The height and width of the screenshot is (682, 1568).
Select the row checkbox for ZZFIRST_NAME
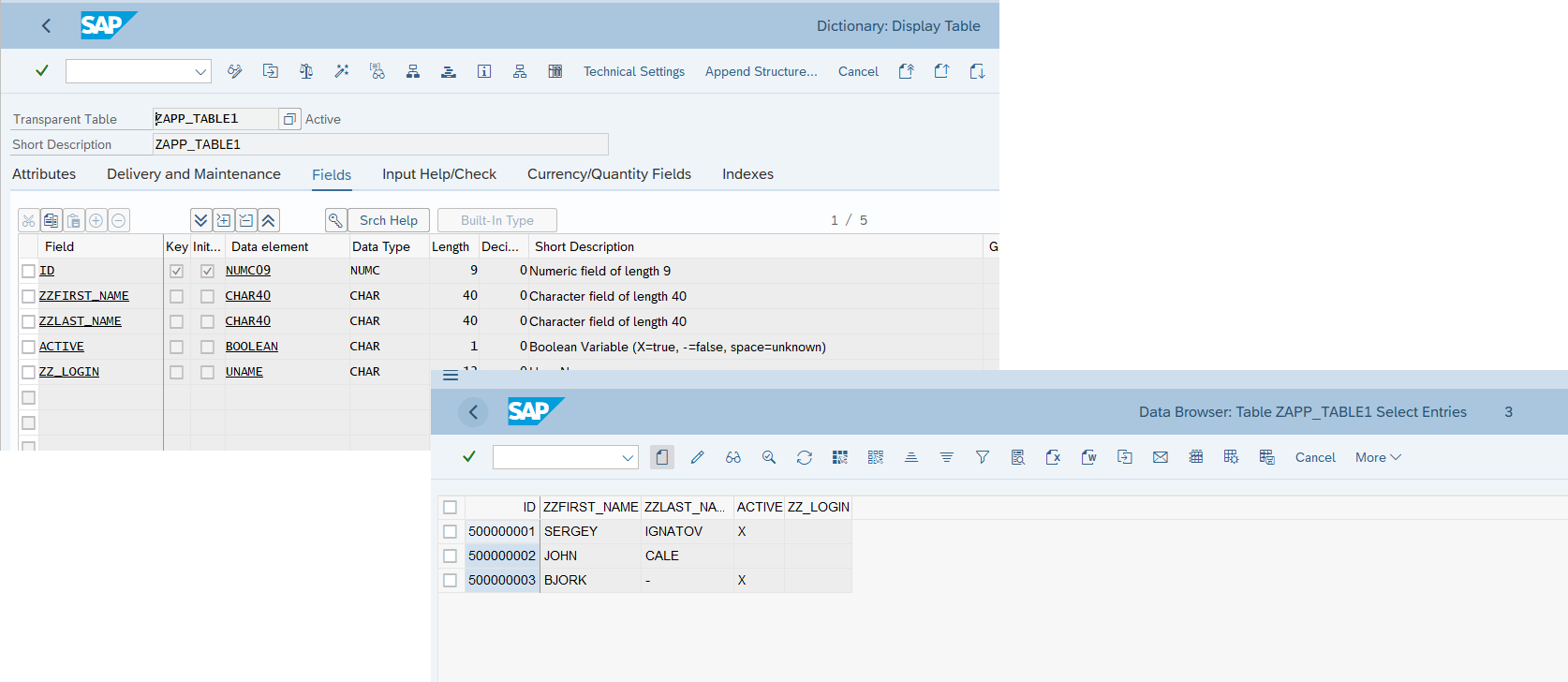29,296
